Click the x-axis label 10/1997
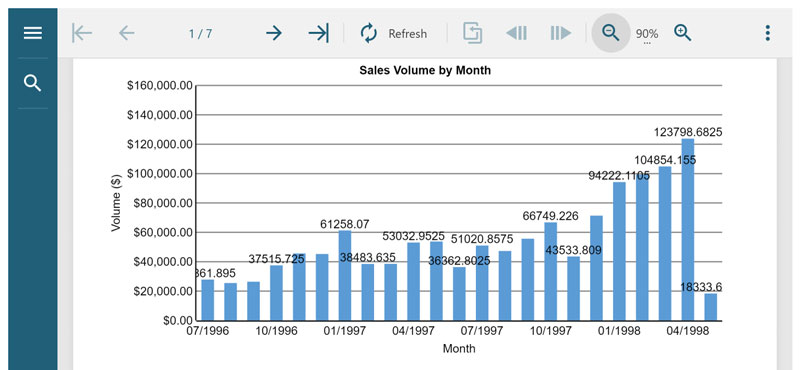Screen dimensions: 800x370 (x=551, y=331)
